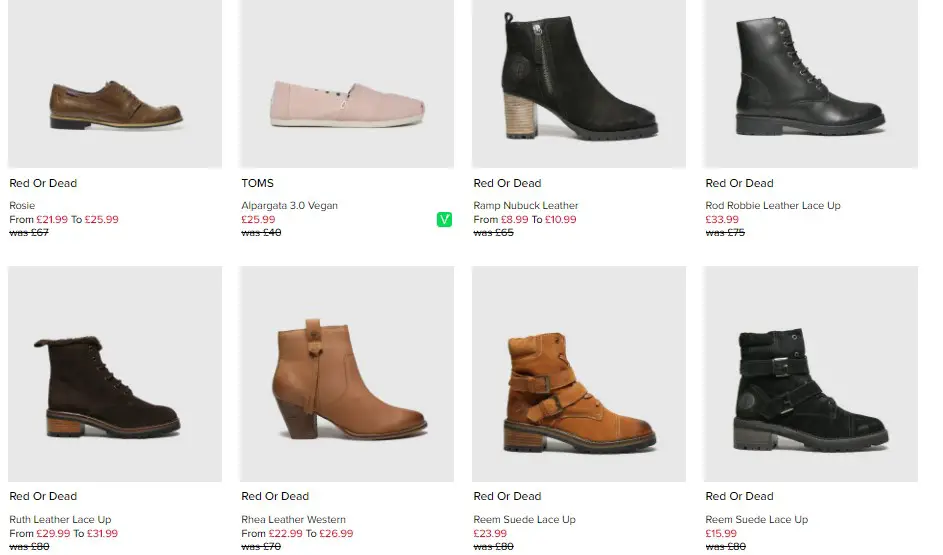This screenshot has height=555, width=943.
Task: View the tan Reem Suede buckle boot image
Action: [579, 374]
